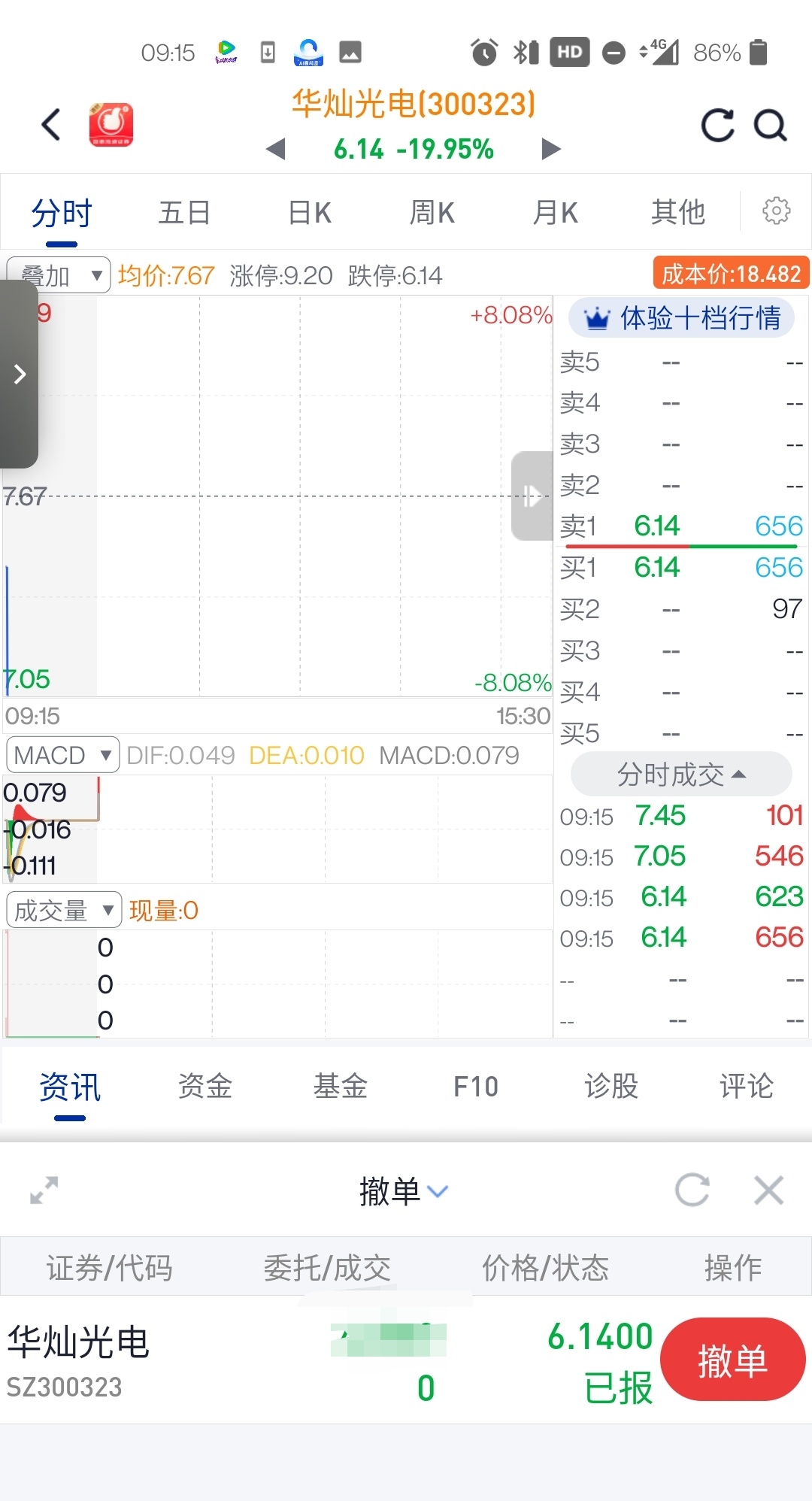
Task: Tap the 证券/代码 column header
Action: pos(110,1268)
